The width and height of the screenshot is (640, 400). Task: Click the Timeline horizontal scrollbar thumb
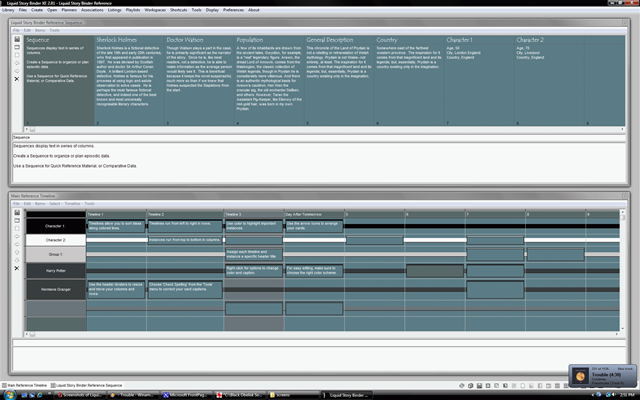tap(33, 334)
